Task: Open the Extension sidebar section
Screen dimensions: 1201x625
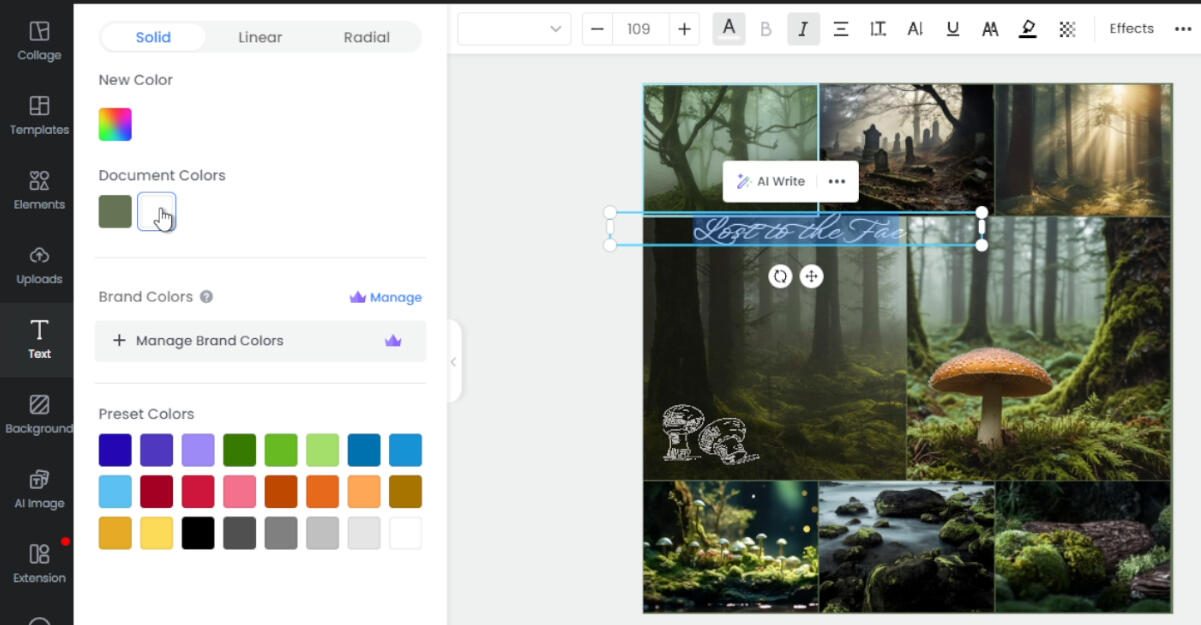Action: point(39,564)
